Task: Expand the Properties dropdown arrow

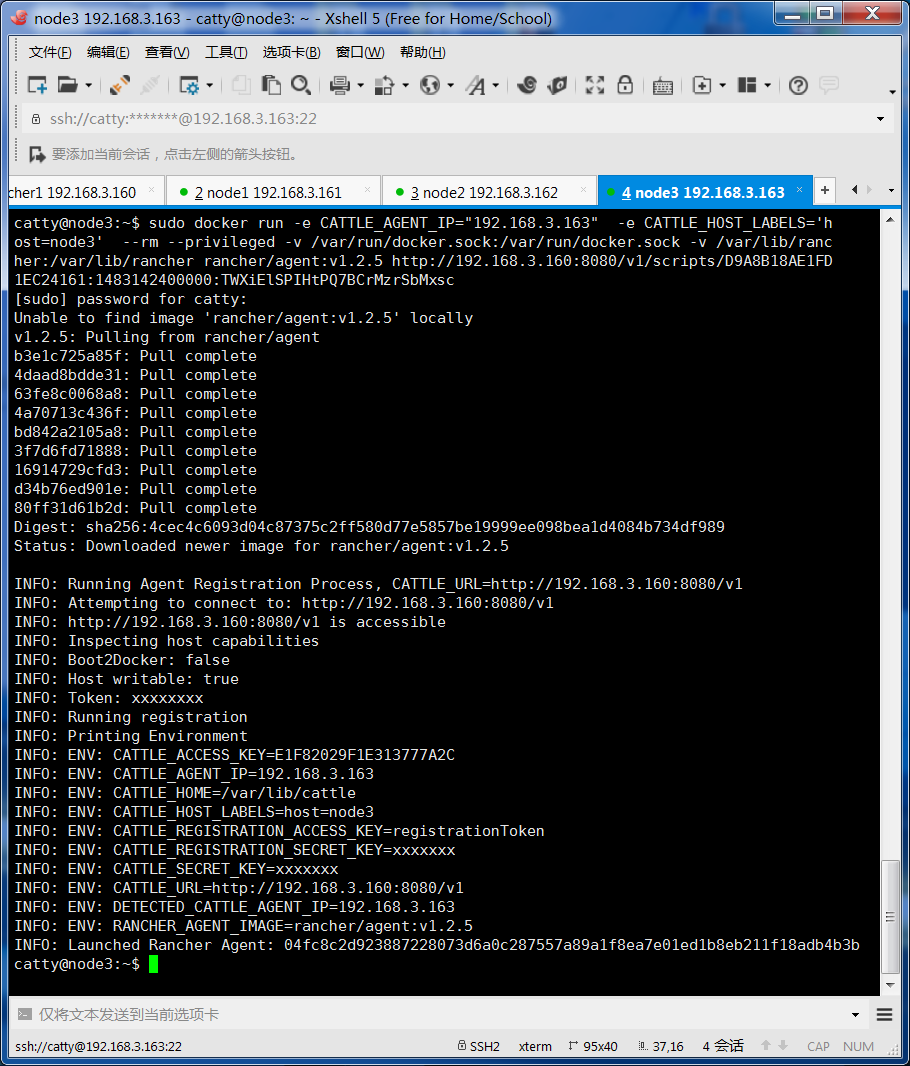Action: (x=209, y=86)
